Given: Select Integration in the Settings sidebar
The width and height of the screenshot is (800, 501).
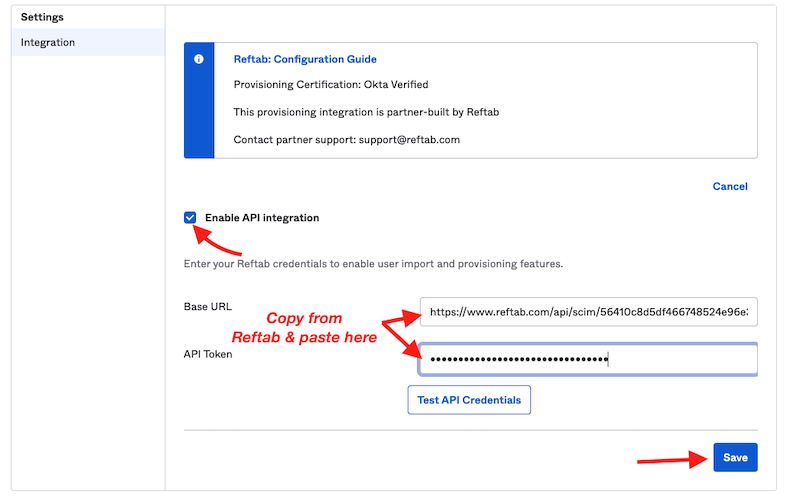Looking at the screenshot, I should [x=48, y=42].
